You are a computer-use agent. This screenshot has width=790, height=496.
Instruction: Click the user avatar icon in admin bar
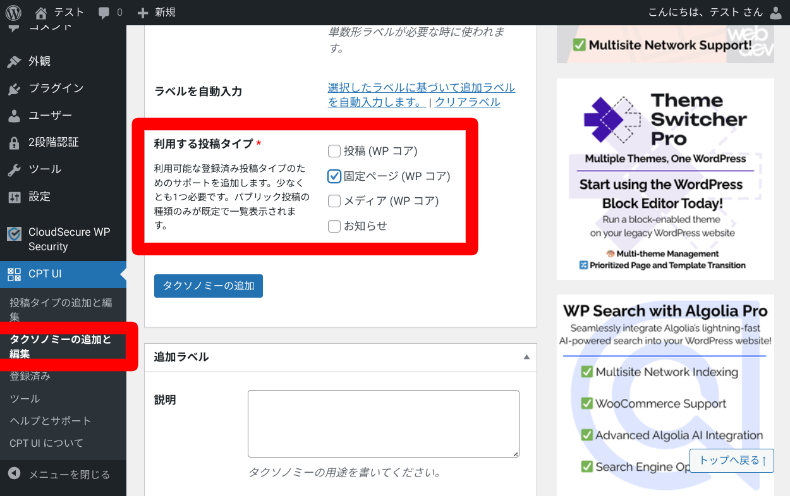click(x=776, y=12)
